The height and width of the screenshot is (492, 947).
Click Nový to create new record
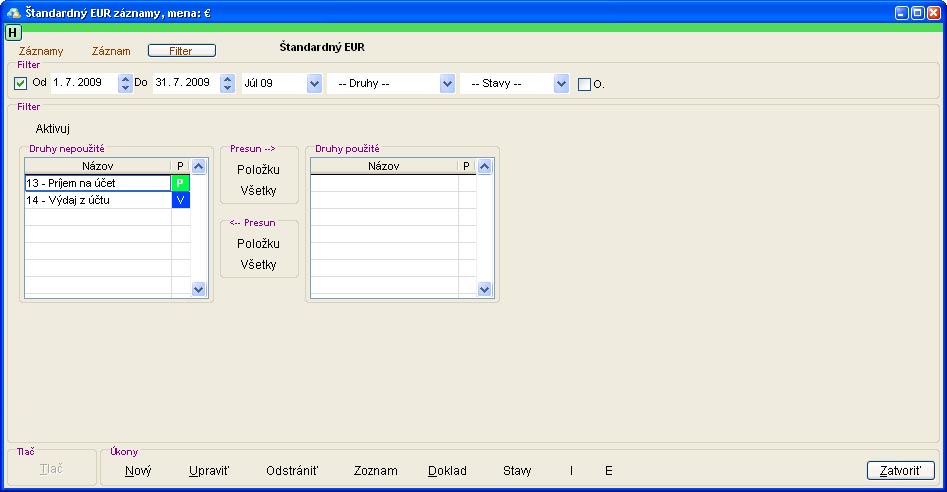[138, 470]
